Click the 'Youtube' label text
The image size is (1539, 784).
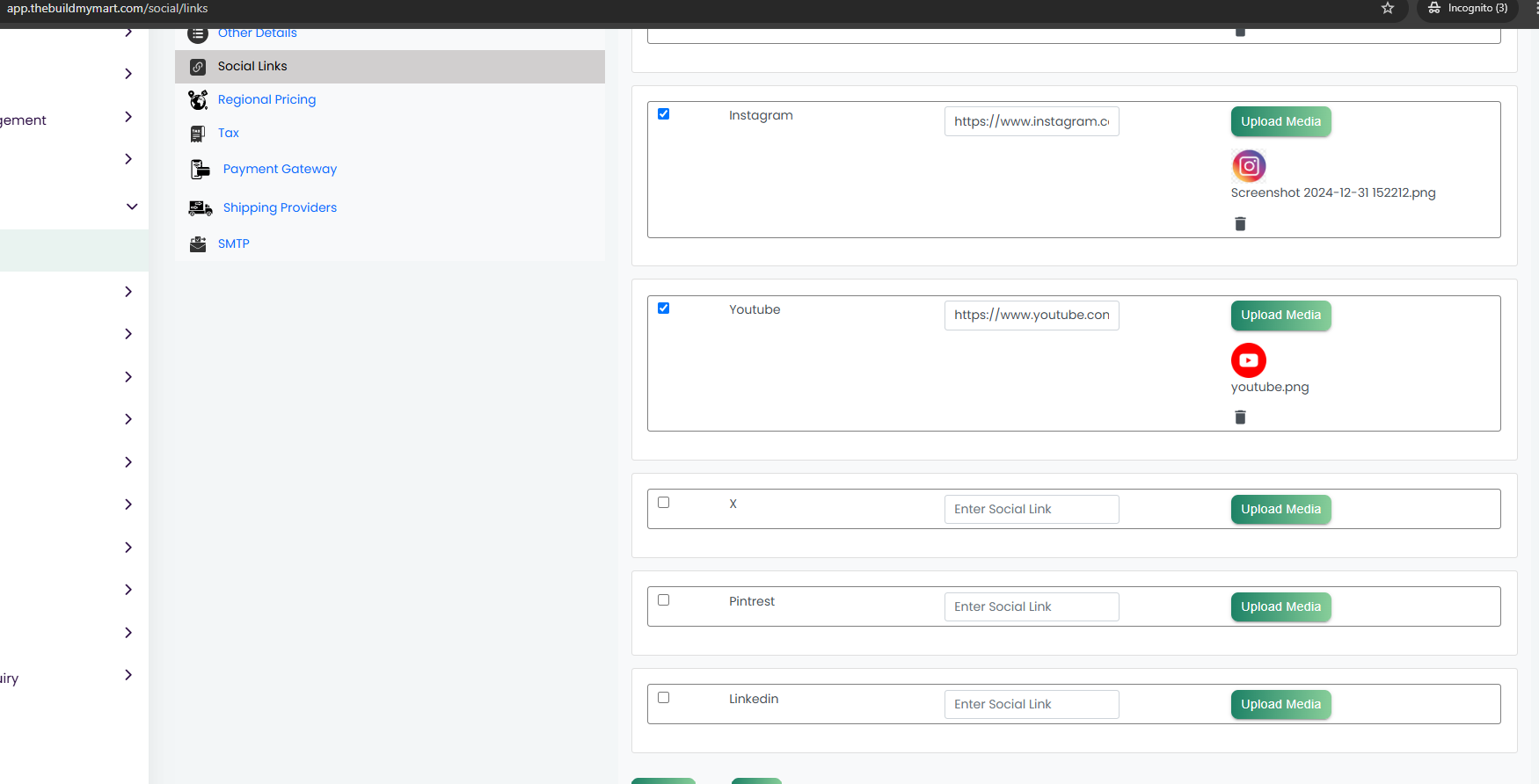tap(755, 310)
